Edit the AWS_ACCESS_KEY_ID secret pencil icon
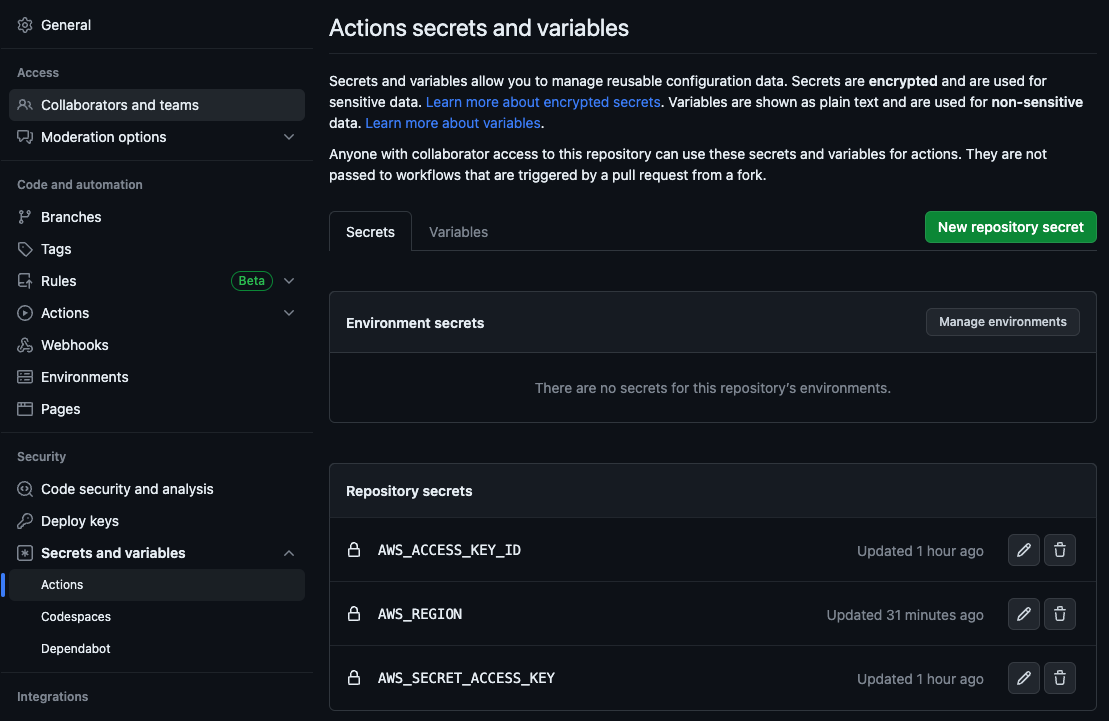This screenshot has width=1109, height=721. click(x=1023, y=550)
